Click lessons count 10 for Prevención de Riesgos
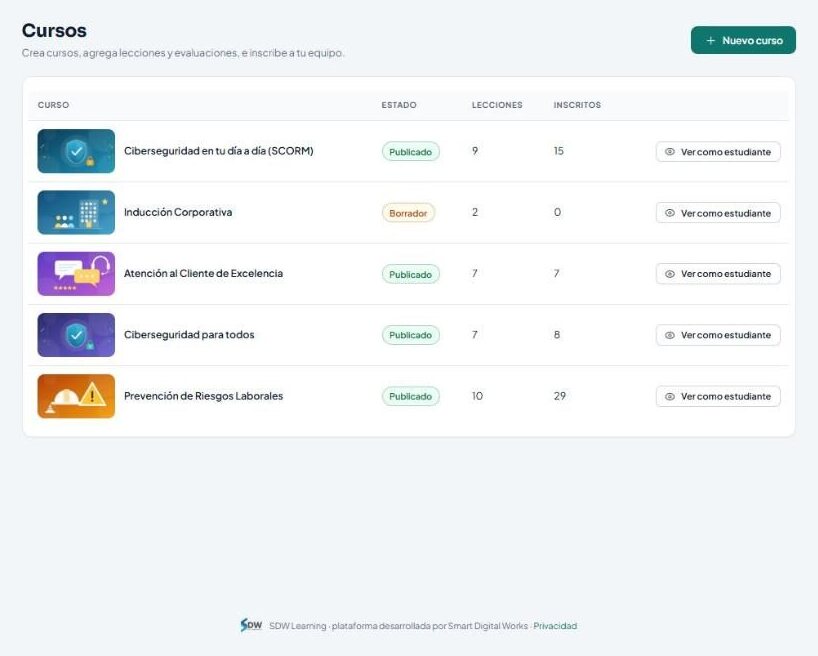This screenshot has width=818, height=656. click(x=477, y=396)
